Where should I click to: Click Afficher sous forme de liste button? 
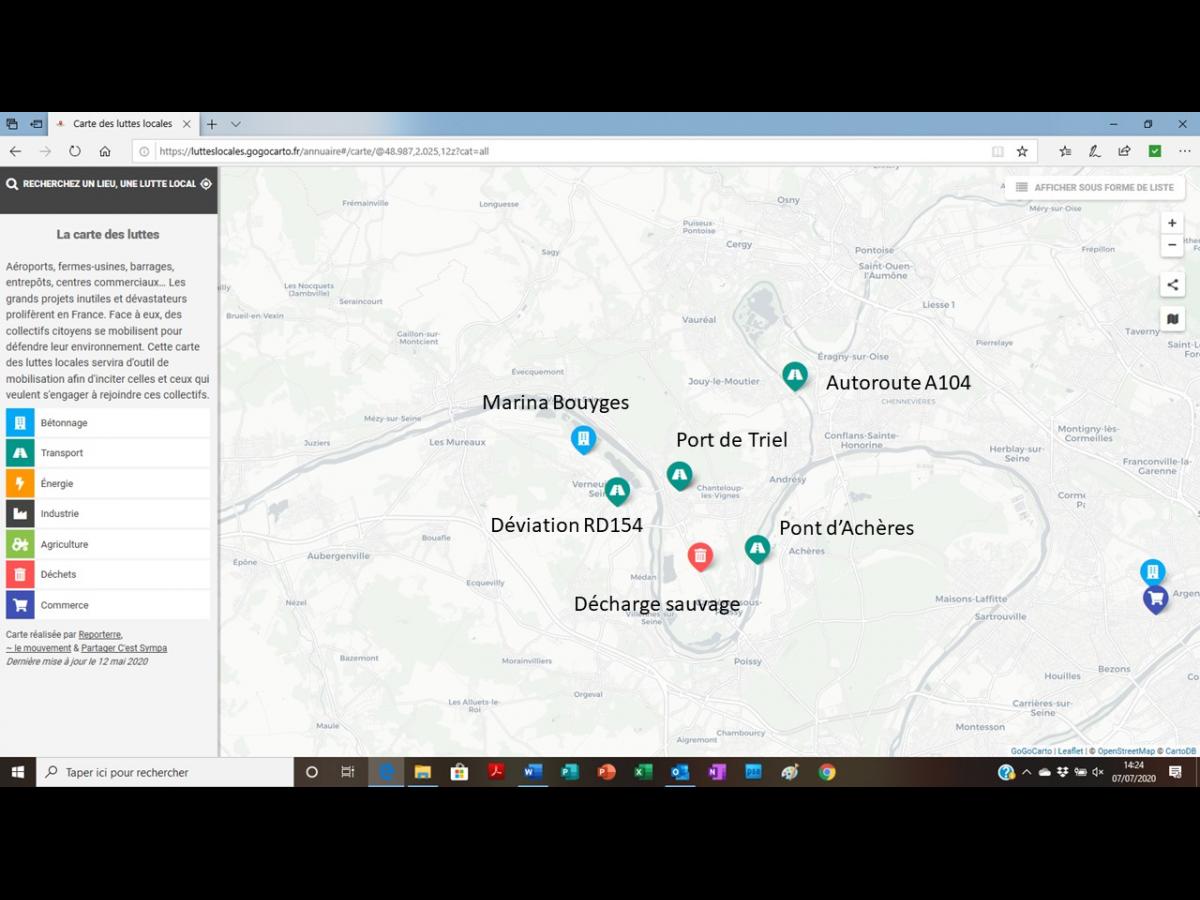1094,187
